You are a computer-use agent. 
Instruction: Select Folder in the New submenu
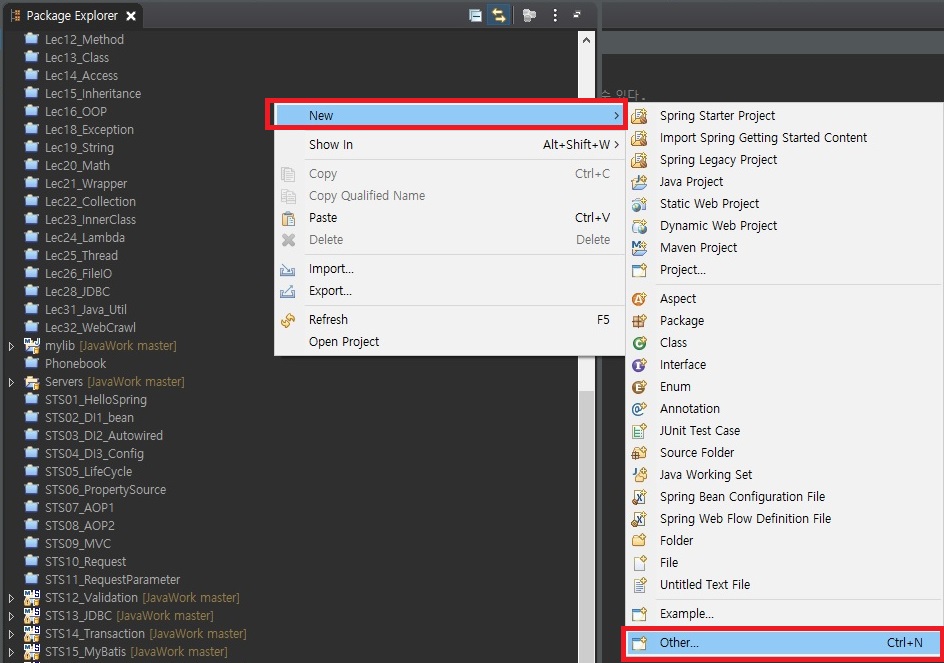coord(783,541)
